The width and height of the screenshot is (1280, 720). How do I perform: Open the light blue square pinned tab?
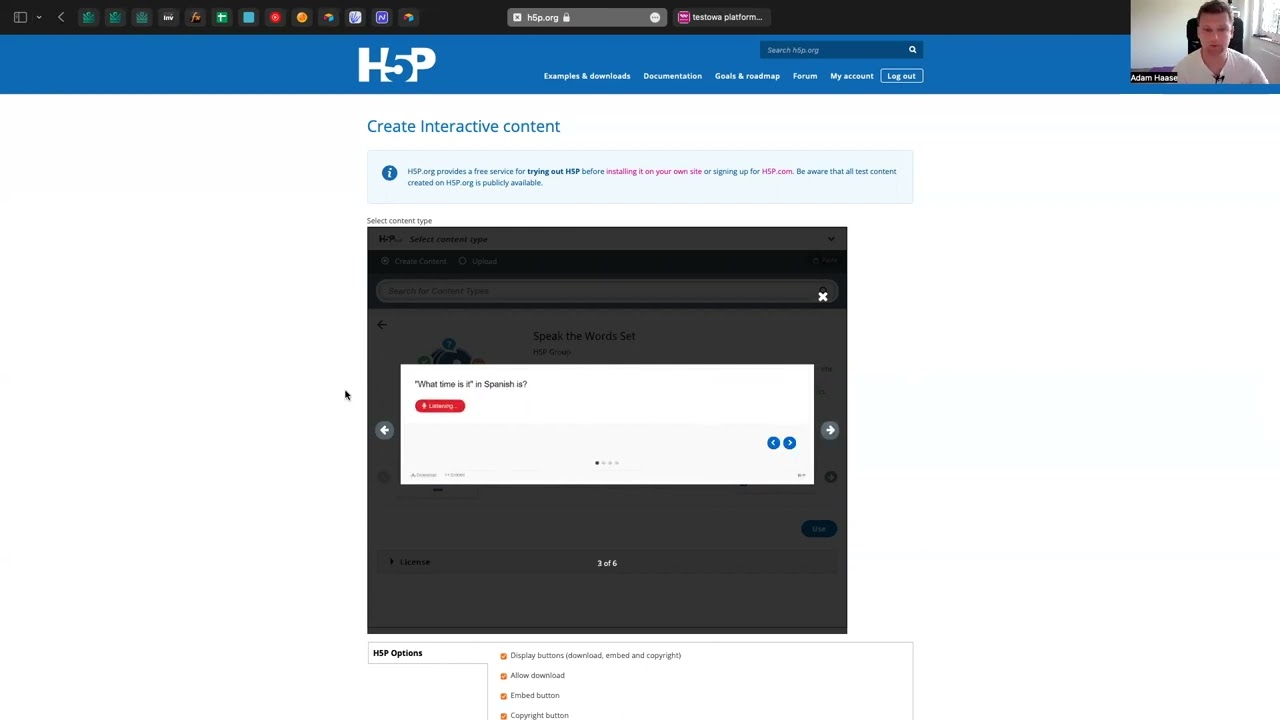248,17
